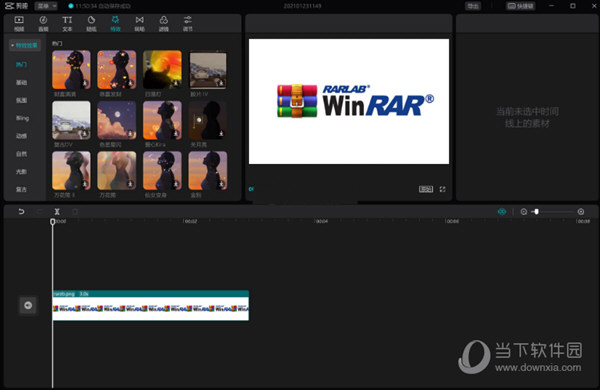This screenshot has height=390, width=600.
Task: Open the 调节 (adjust) sliders tab
Action: 188,23
